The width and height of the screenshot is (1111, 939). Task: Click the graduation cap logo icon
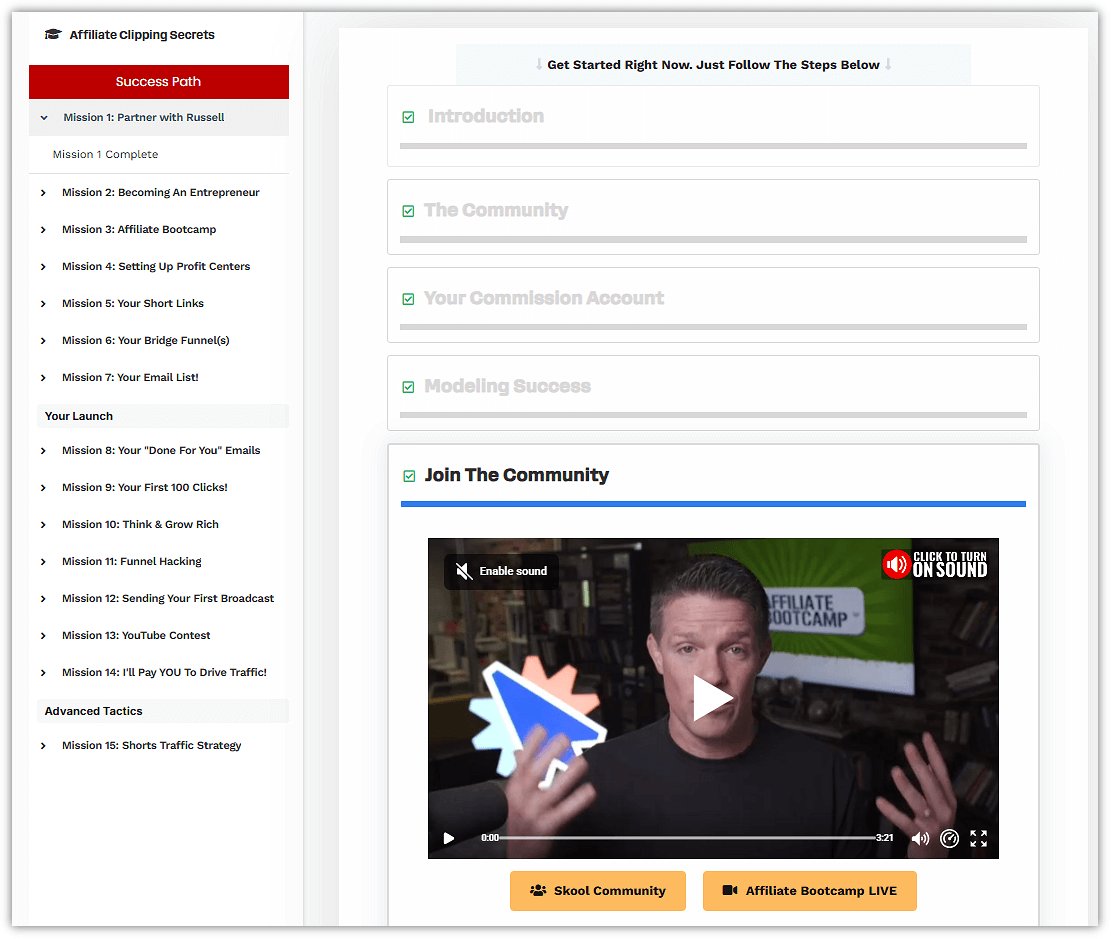[x=52, y=34]
